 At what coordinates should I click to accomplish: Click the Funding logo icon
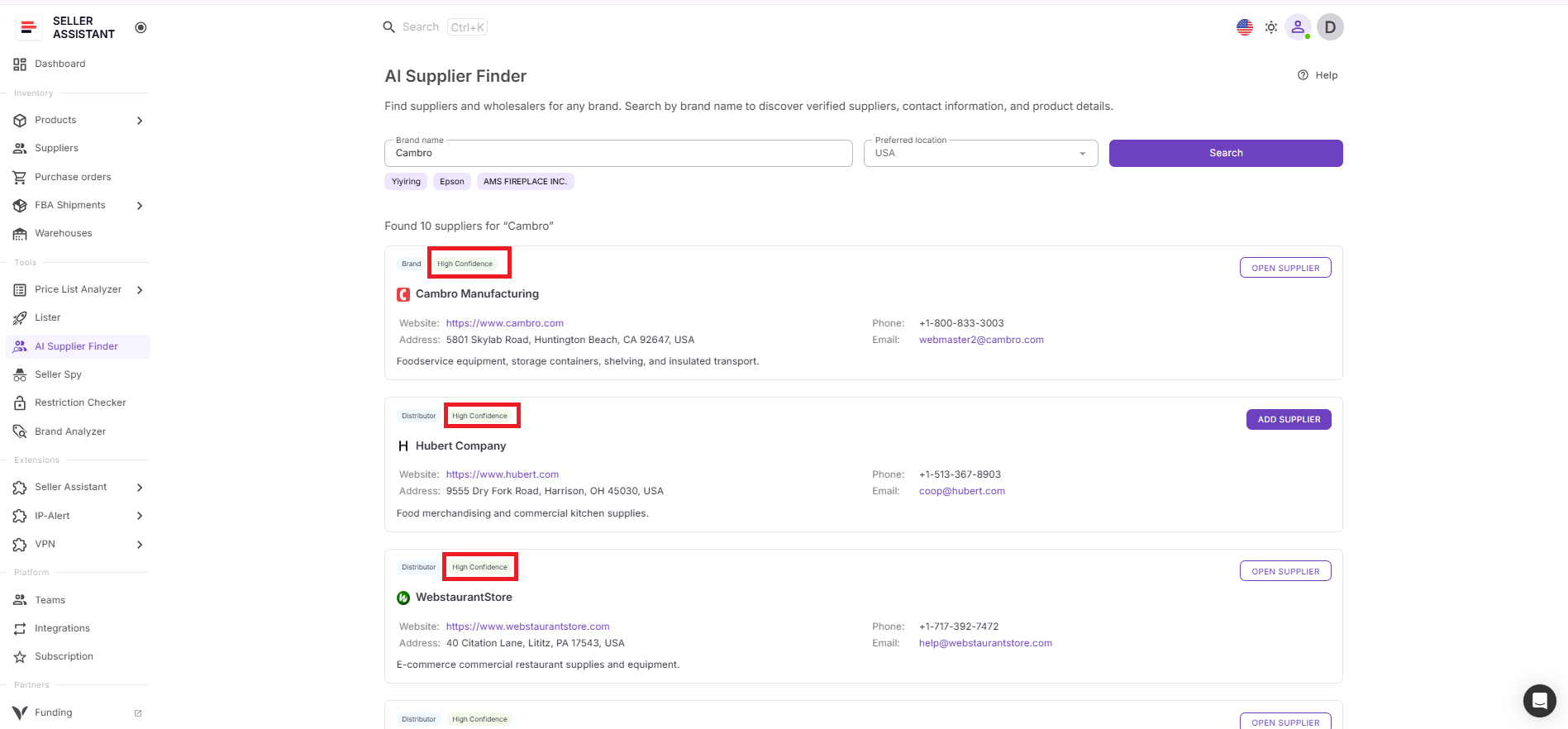pos(20,713)
